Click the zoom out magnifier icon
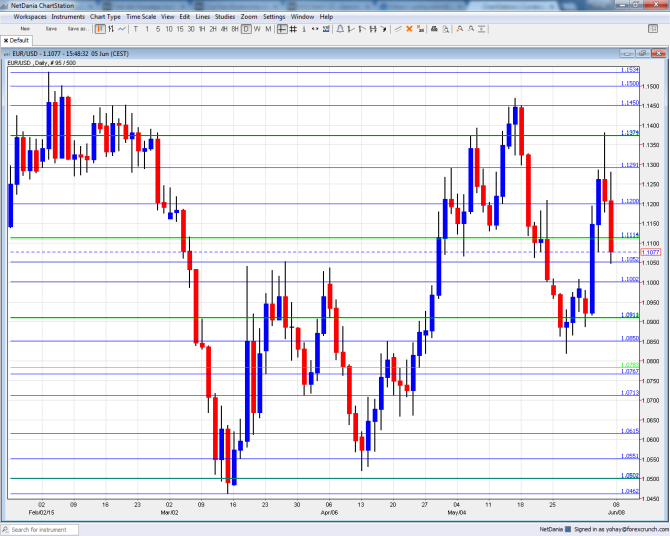 [x=471, y=29]
